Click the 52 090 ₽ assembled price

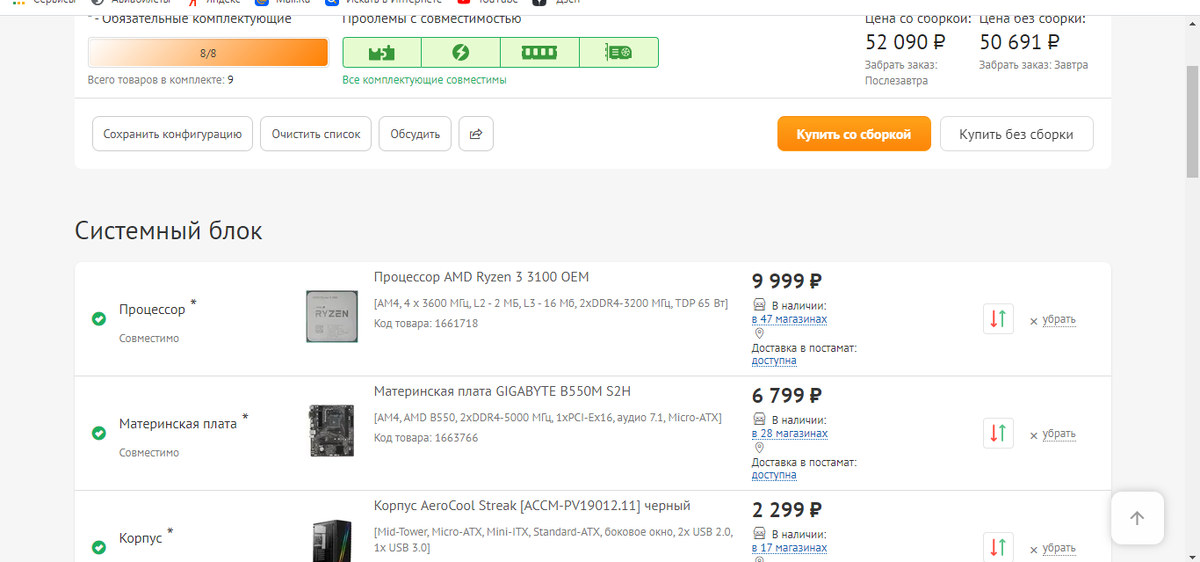[905, 43]
